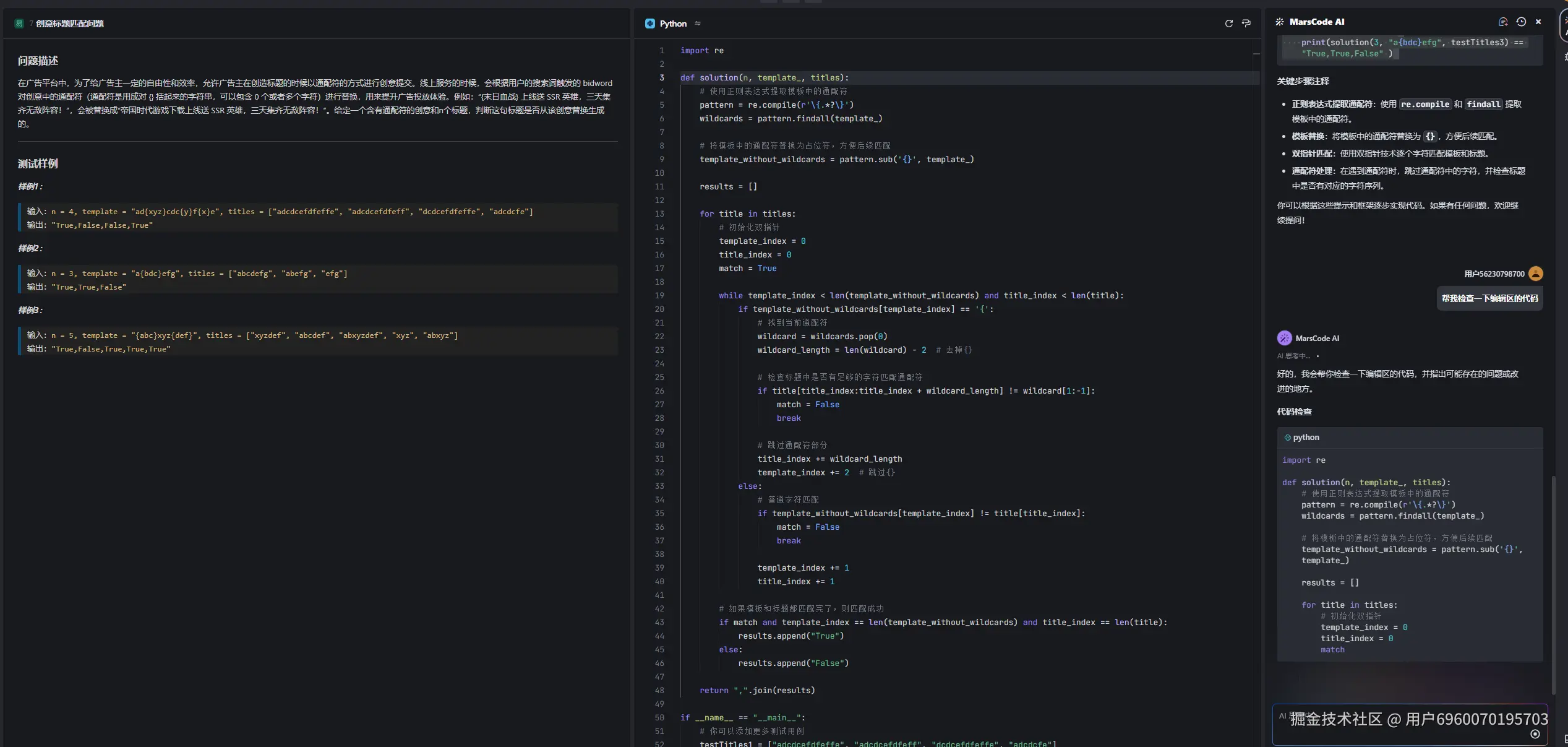Click the blue Python language icon
The height and width of the screenshot is (747, 1568).
click(x=649, y=24)
